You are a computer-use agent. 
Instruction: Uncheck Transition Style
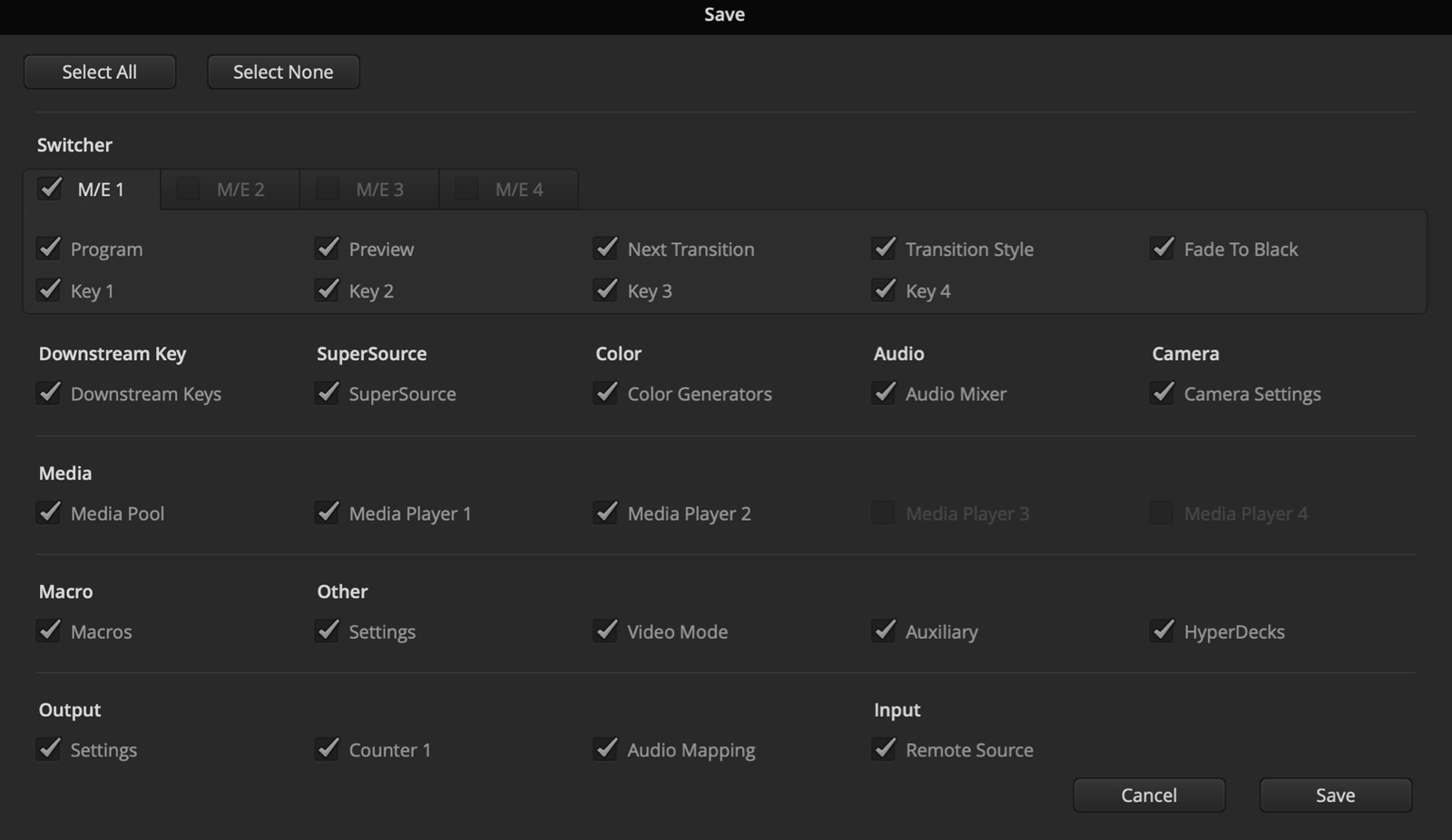pyautogui.click(x=885, y=248)
